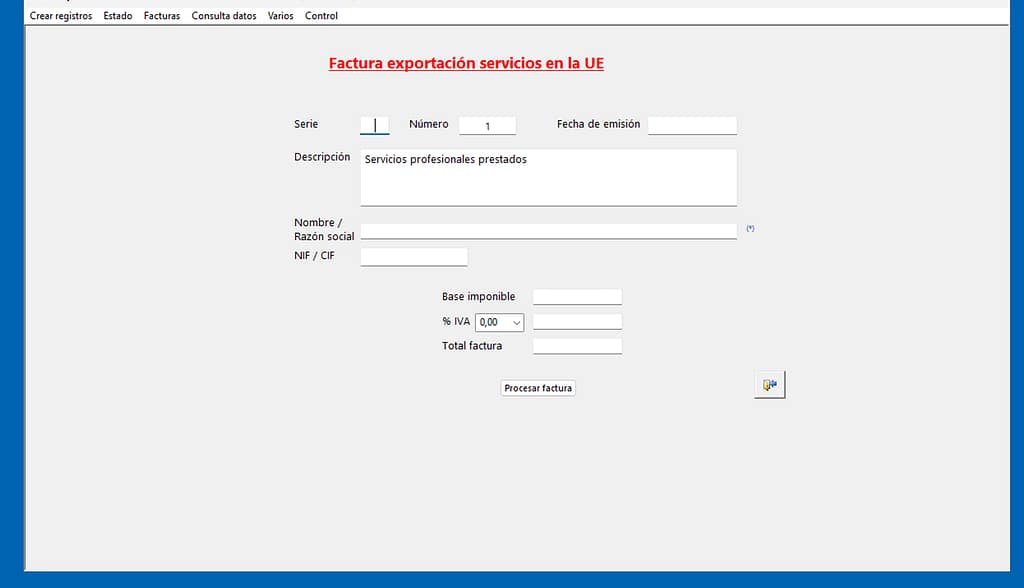Screen dimensions: 1024x588
Task: Focus the Serie input field
Action: point(374,125)
